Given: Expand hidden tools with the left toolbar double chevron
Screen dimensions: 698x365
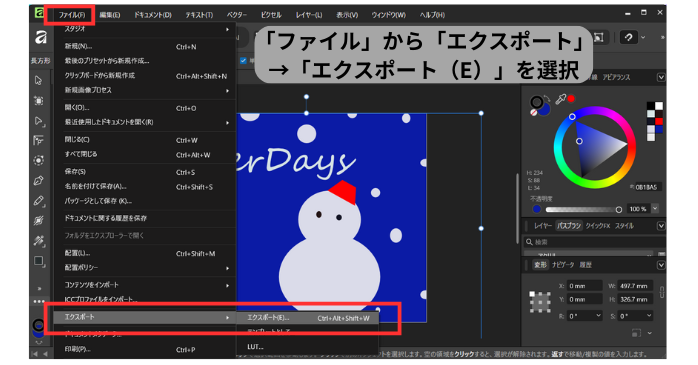Looking at the screenshot, I should 39,288.
